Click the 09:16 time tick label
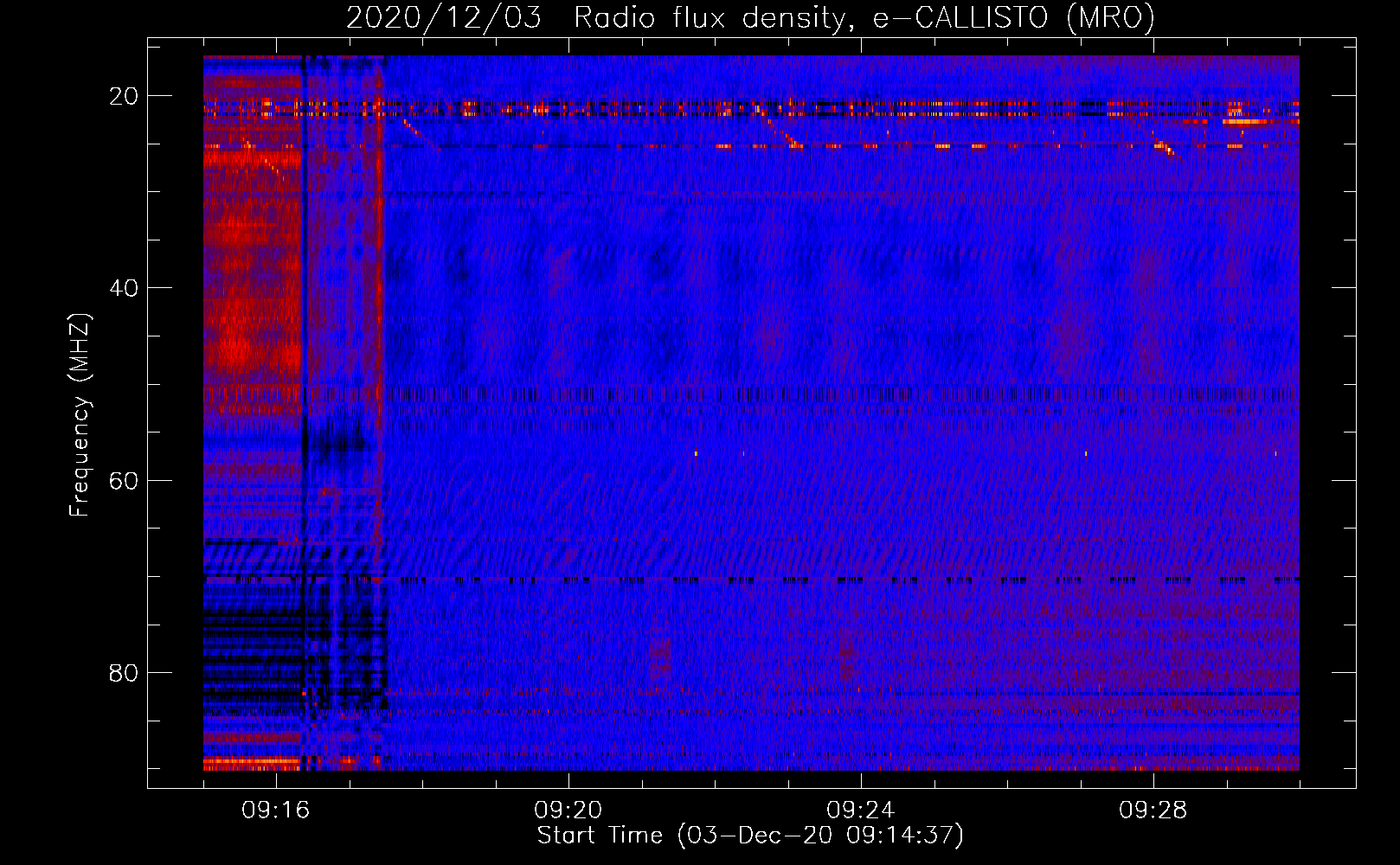 pyautogui.click(x=276, y=811)
